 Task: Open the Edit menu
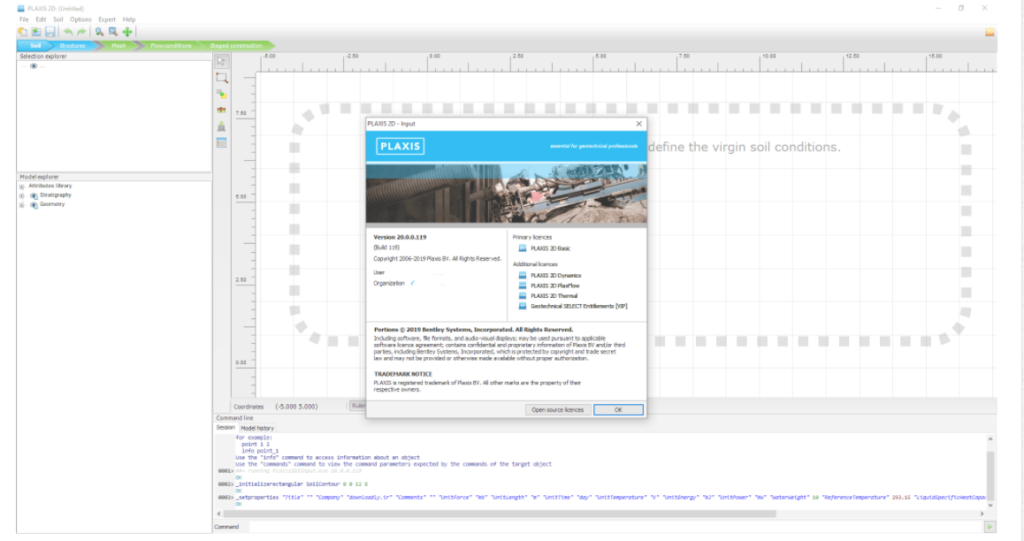pyautogui.click(x=40, y=20)
